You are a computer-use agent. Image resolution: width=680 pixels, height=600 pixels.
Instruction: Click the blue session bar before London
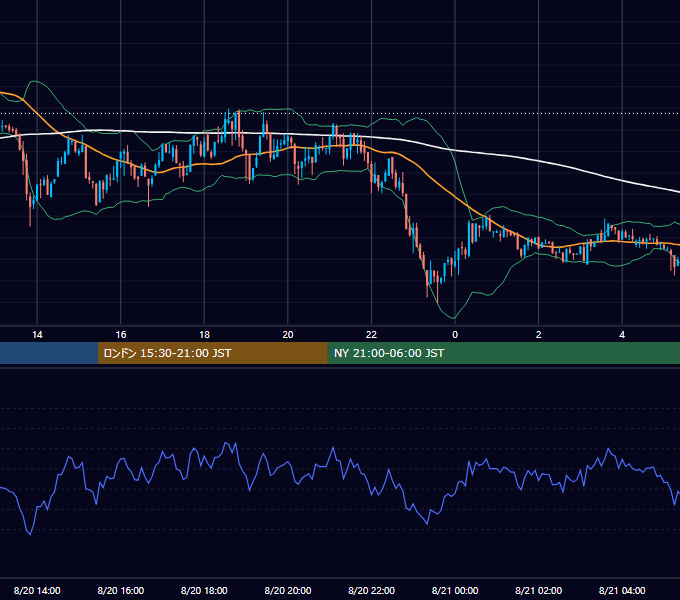(49, 353)
